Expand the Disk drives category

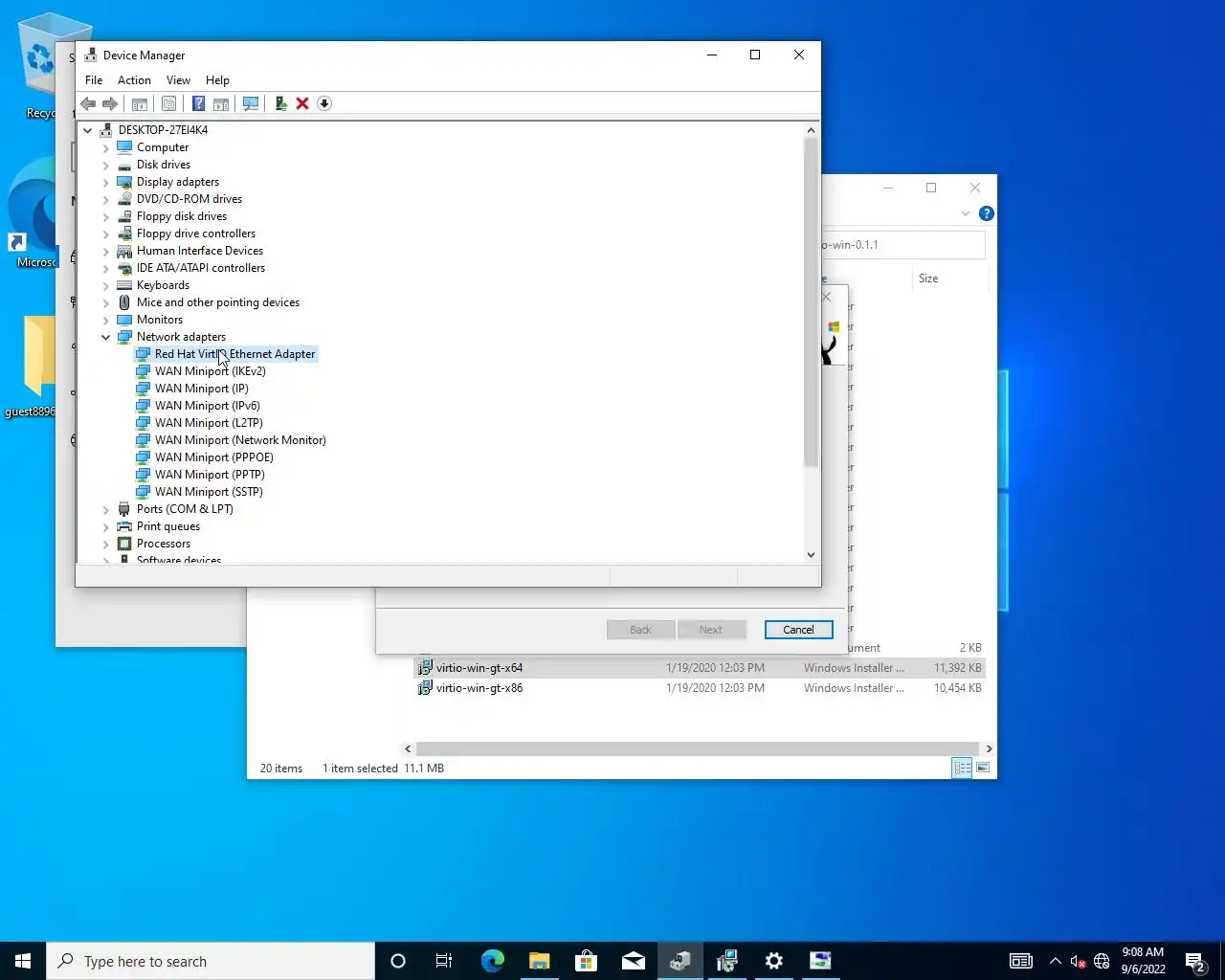coord(106,165)
